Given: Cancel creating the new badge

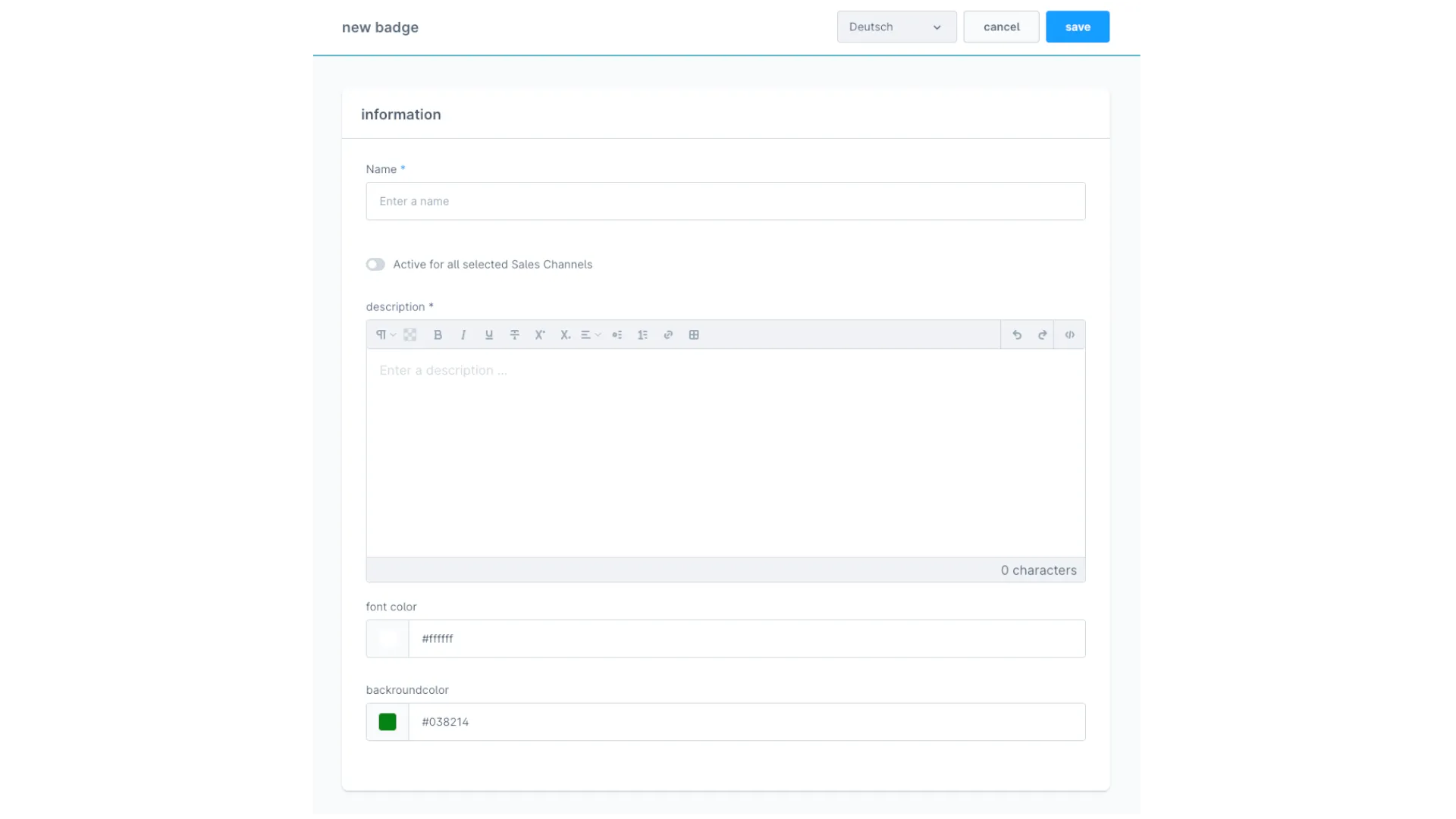Looking at the screenshot, I should [x=1000, y=27].
